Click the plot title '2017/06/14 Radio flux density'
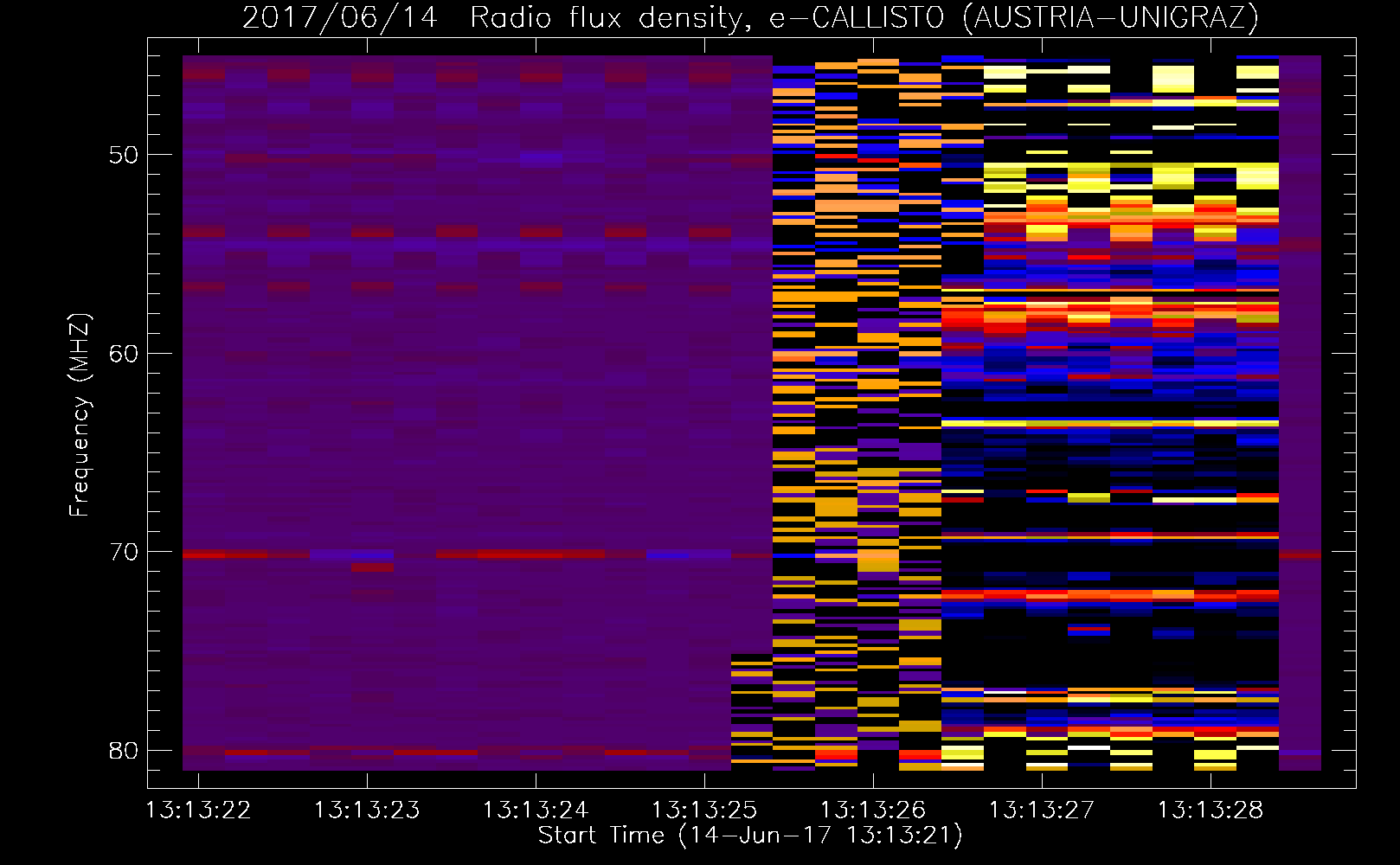 click(x=750, y=17)
